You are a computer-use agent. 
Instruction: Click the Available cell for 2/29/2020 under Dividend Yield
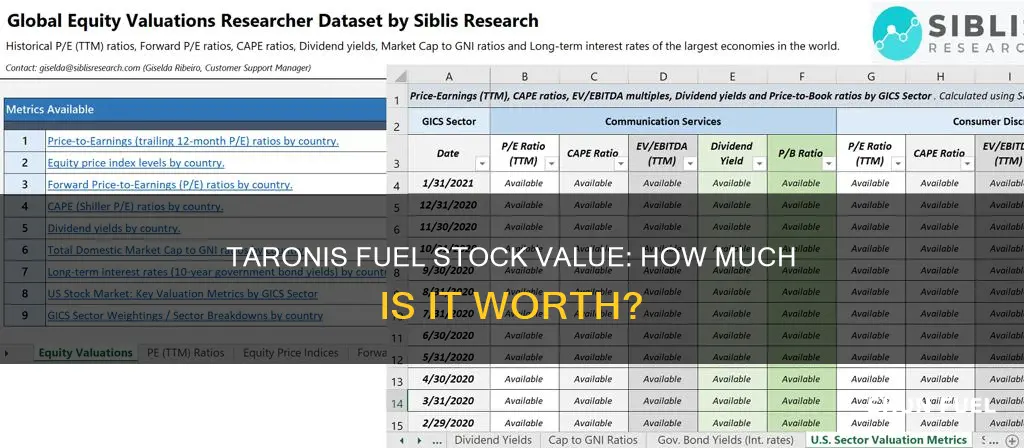(x=732, y=423)
